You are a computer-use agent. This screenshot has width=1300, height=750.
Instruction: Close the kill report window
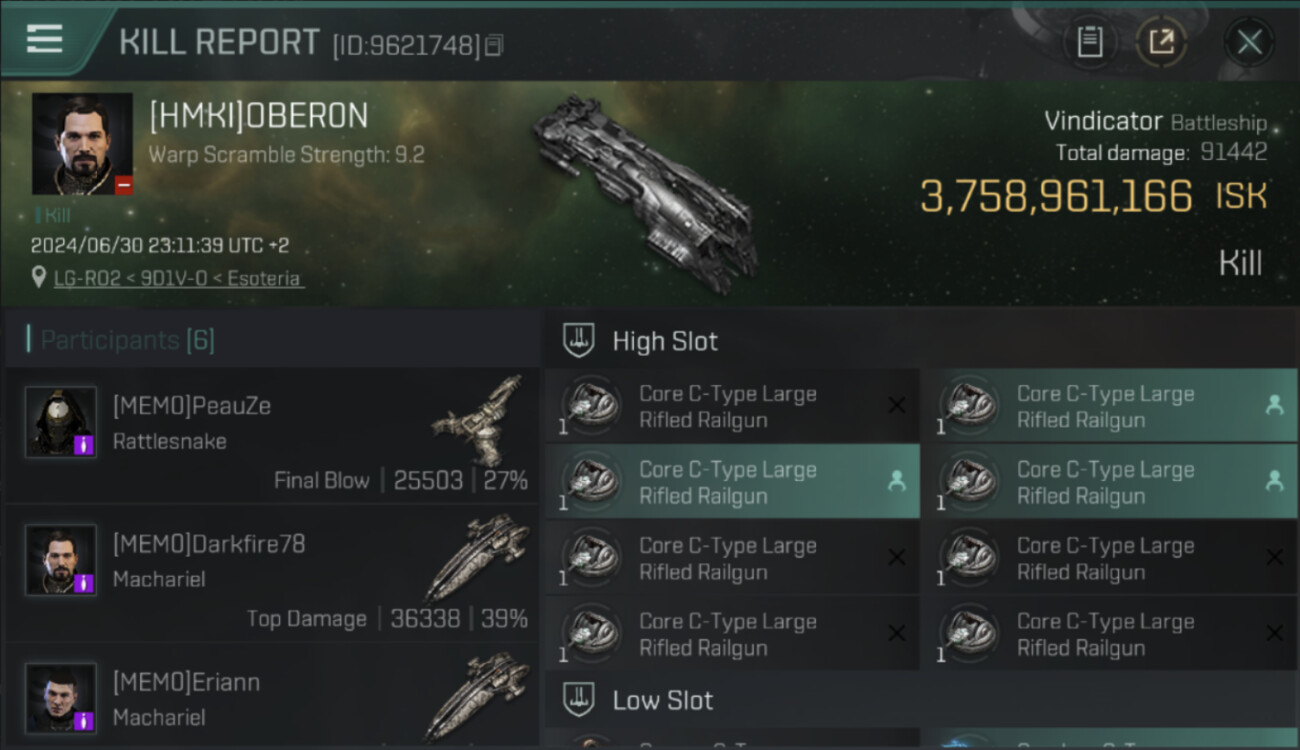coord(1249,42)
